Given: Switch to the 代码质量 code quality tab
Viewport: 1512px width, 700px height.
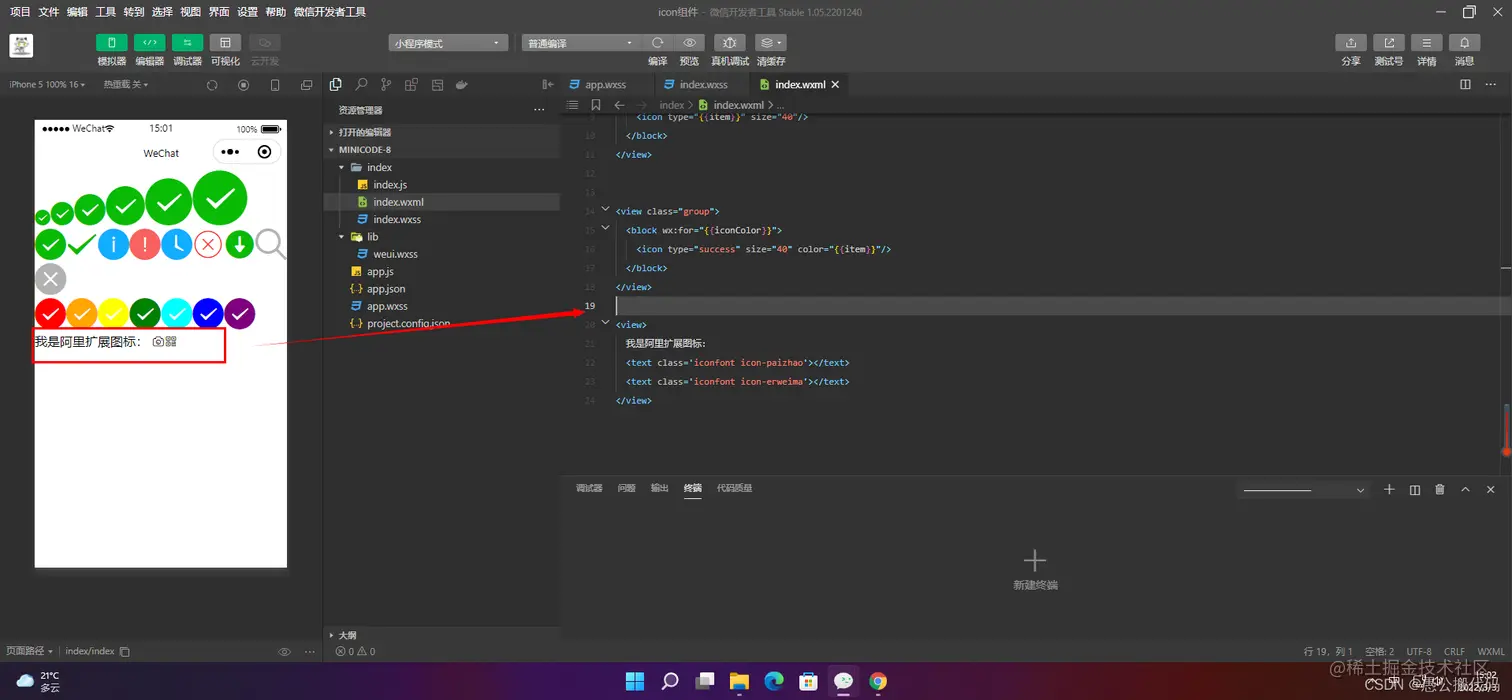Looking at the screenshot, I should pyautogui.click(x=734, y=488).
